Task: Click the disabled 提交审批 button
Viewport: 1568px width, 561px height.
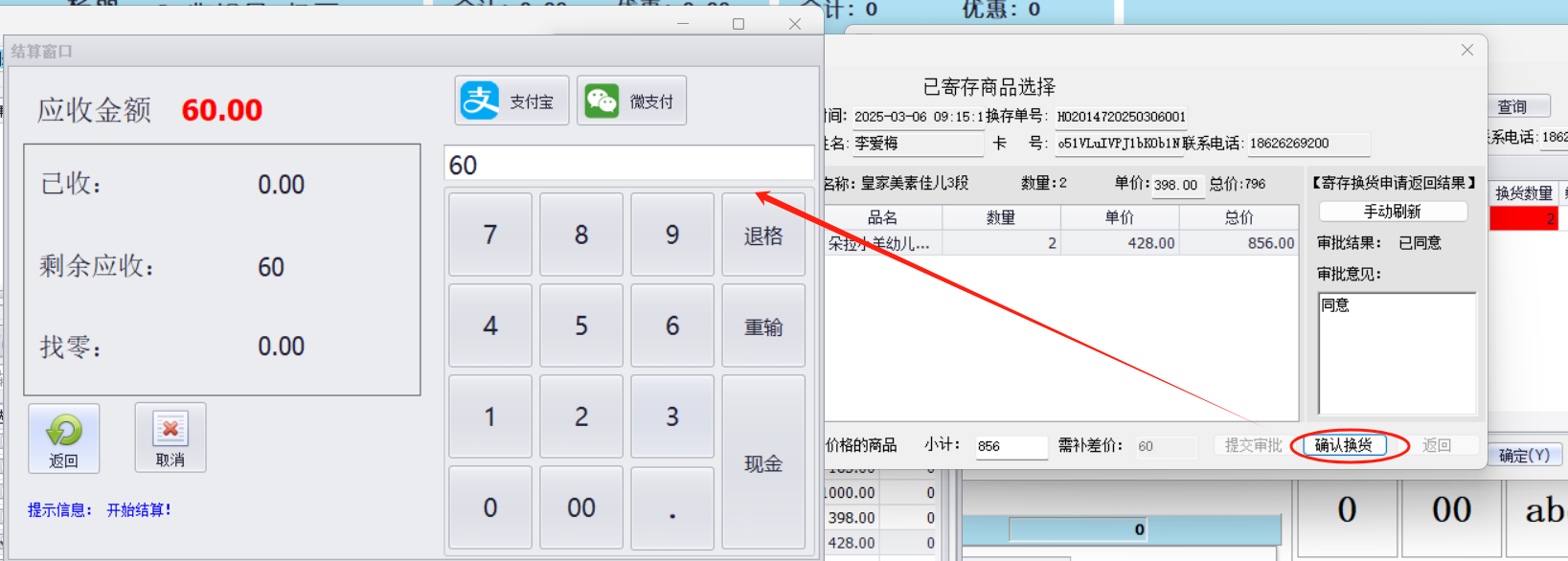Action: point(1253,445)
